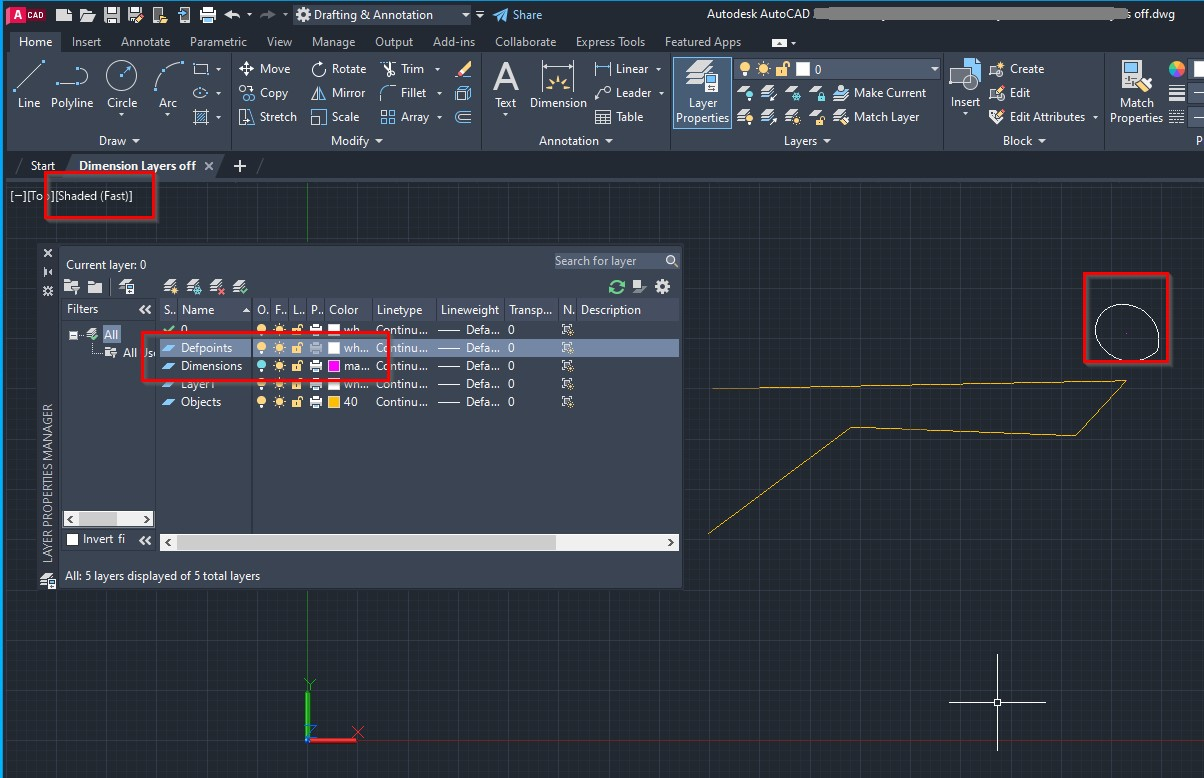Add a new drawing tab with plus button

pyautogui.click(x=239, y=166)
